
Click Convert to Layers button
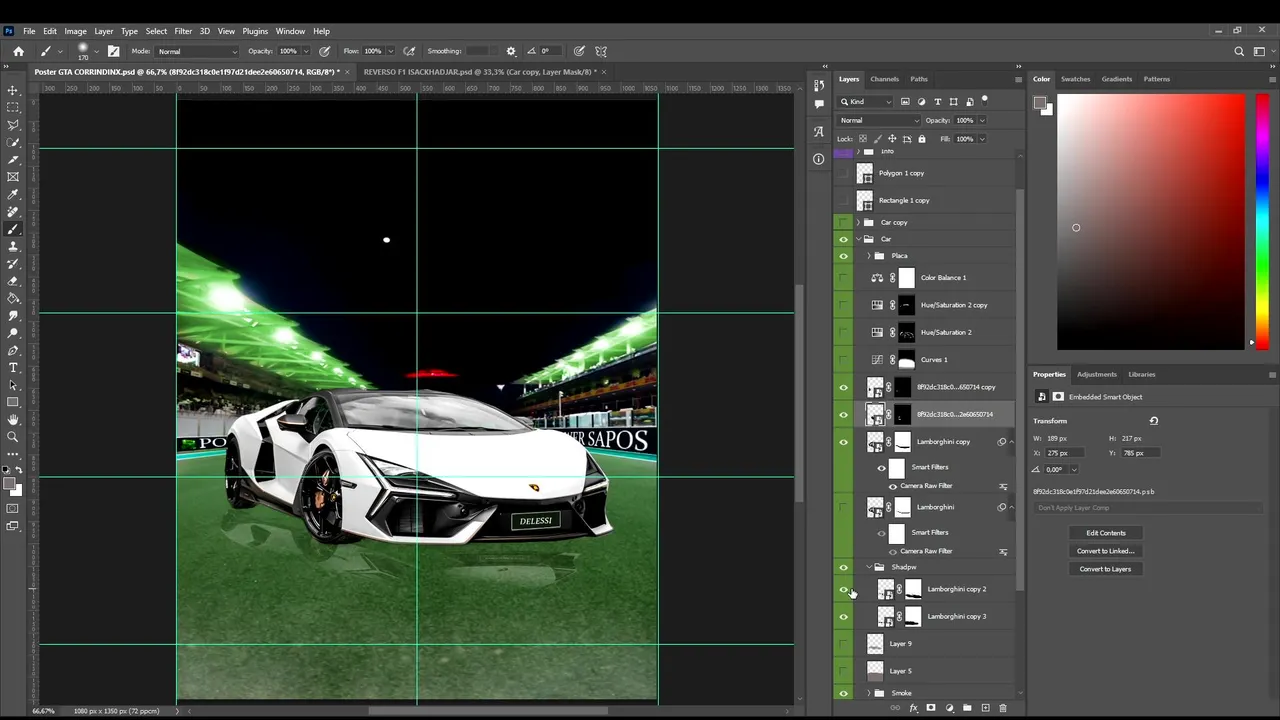point(1105,569)
